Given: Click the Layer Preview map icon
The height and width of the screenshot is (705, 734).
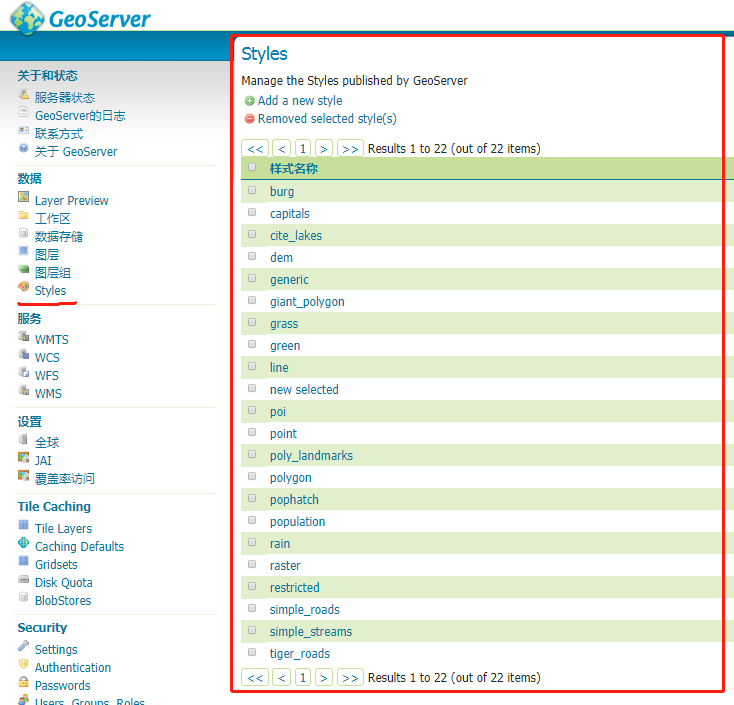Looking at the screenshot, I should tap(23, 197).
